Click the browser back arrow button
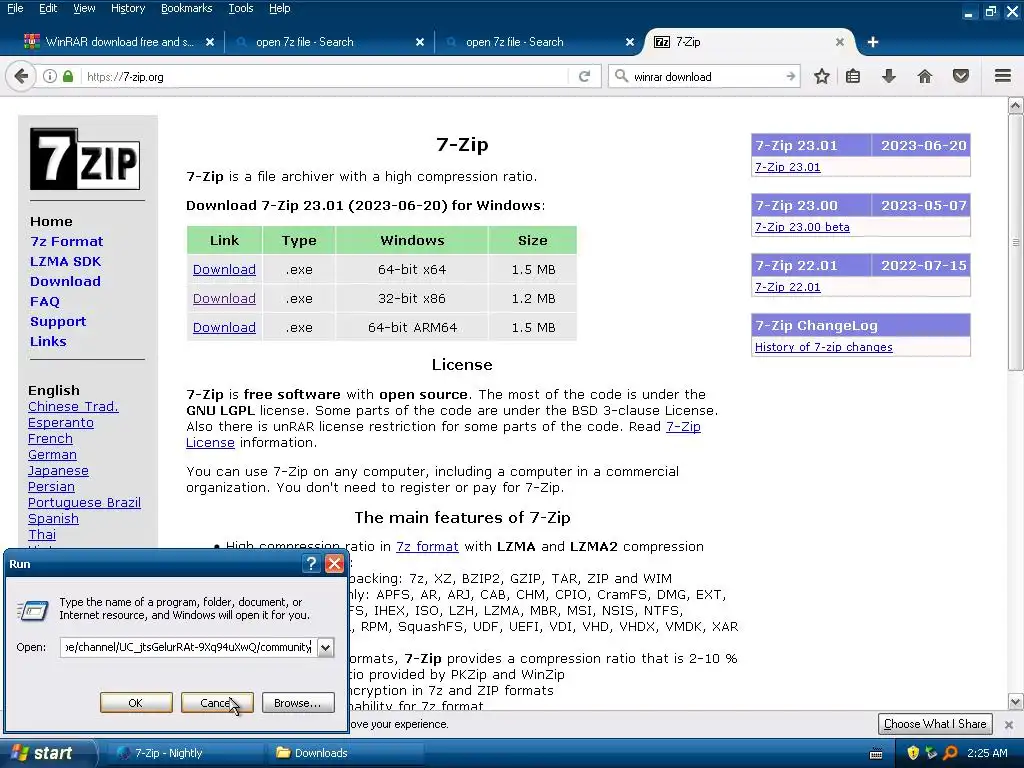The height and width of the screenshot is (768, 1024). [21, 76]
